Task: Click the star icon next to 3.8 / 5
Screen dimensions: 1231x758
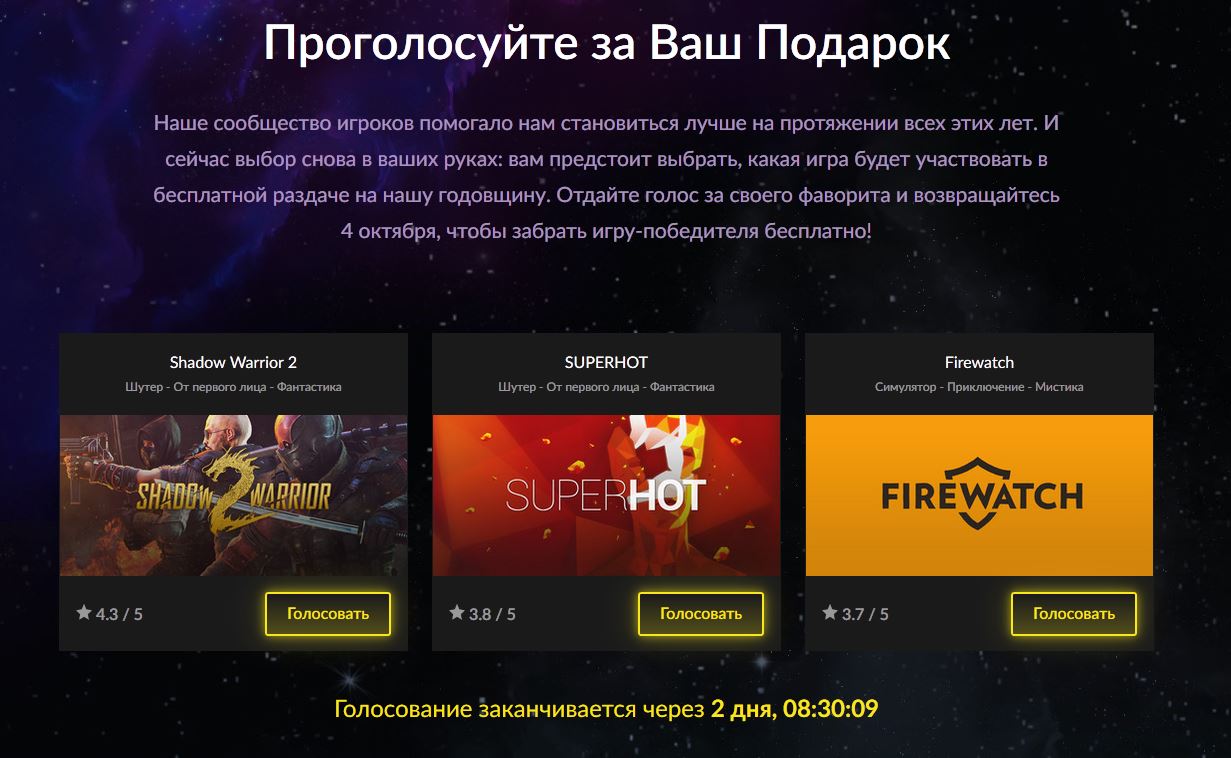Action: [457, 612]
